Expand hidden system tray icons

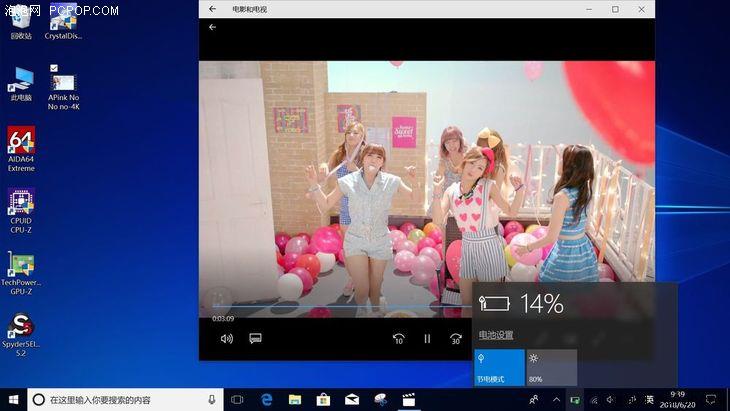(x=556, y=399)
